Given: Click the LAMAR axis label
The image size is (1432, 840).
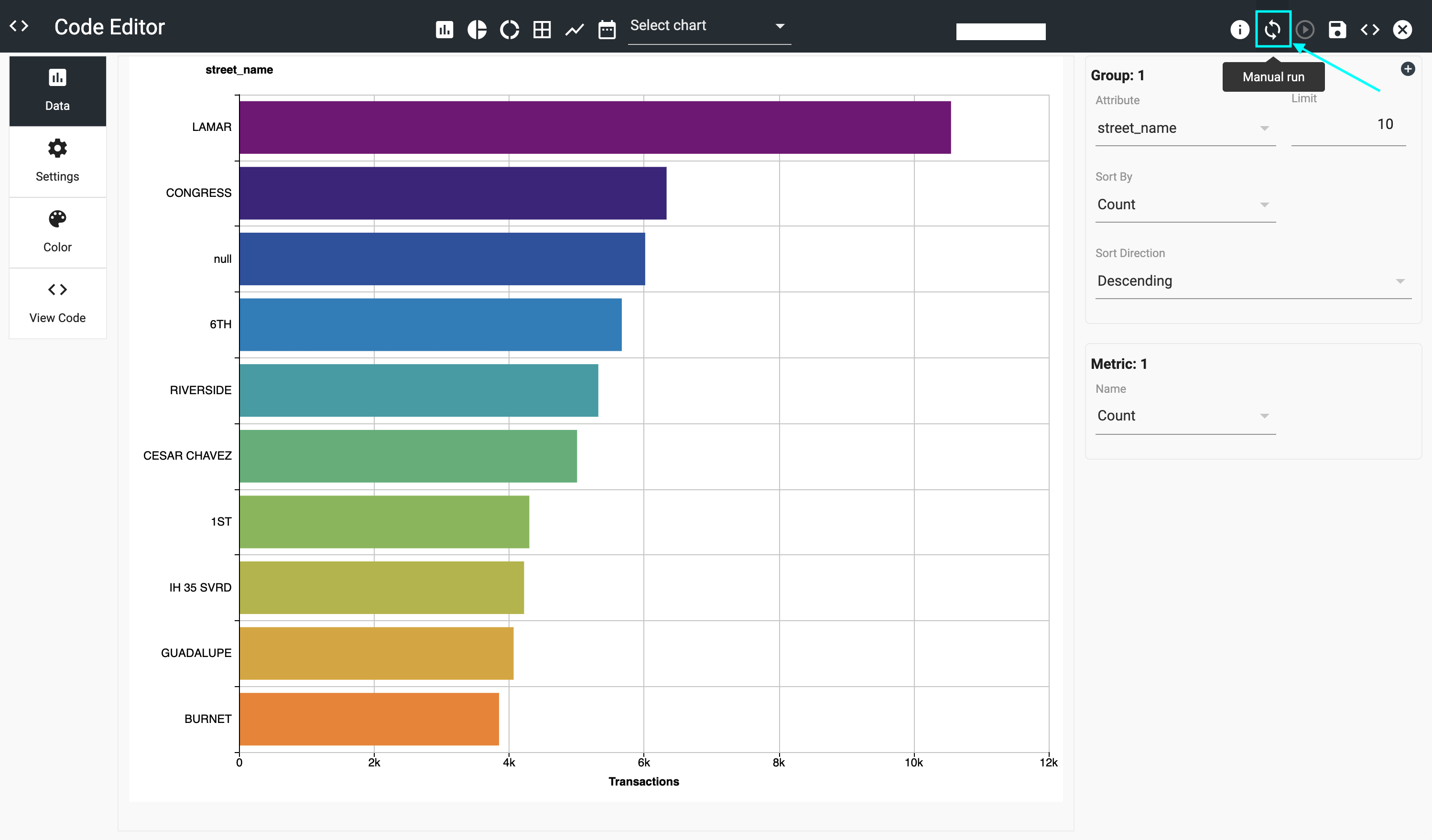Looking at the screenshot, I should [x=211, y=127].
